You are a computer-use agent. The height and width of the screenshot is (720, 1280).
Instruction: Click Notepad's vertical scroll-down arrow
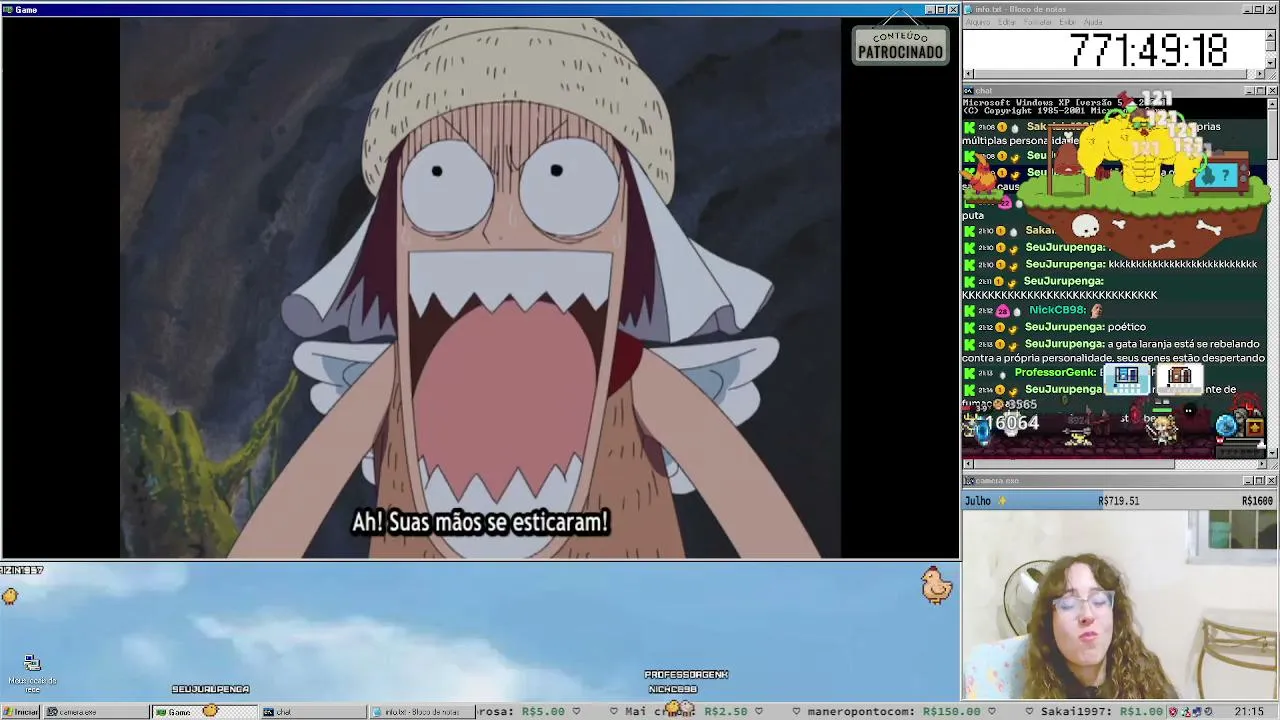click(x=1272, y=62)
